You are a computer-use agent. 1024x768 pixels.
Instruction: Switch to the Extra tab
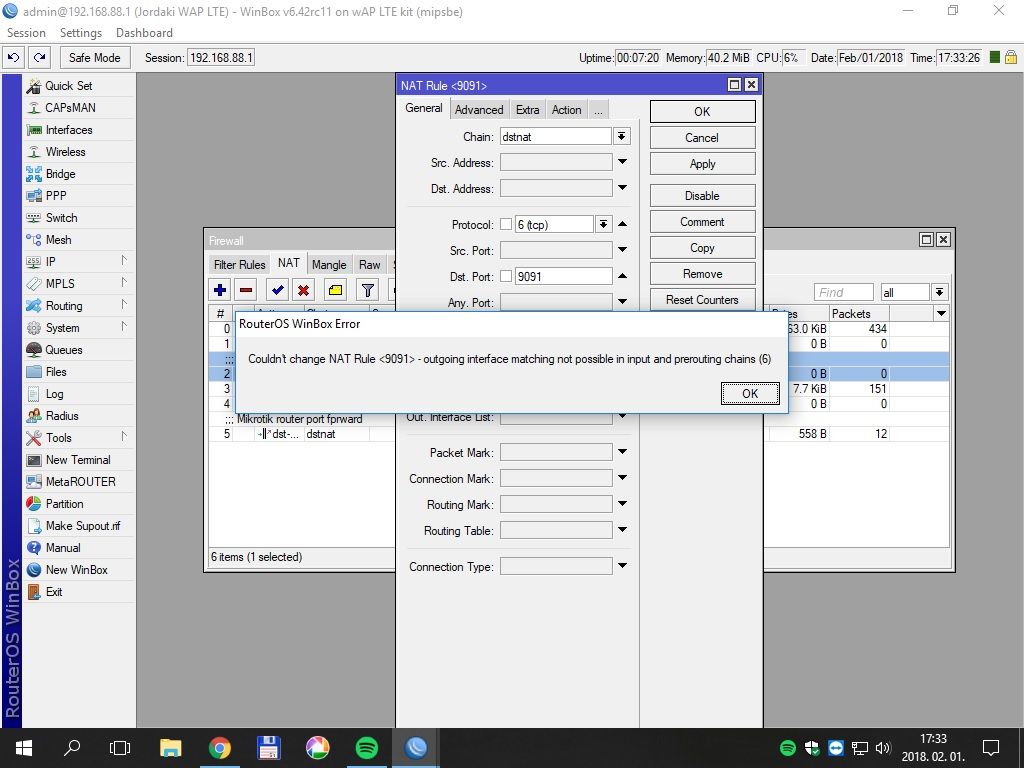[527, 110]
